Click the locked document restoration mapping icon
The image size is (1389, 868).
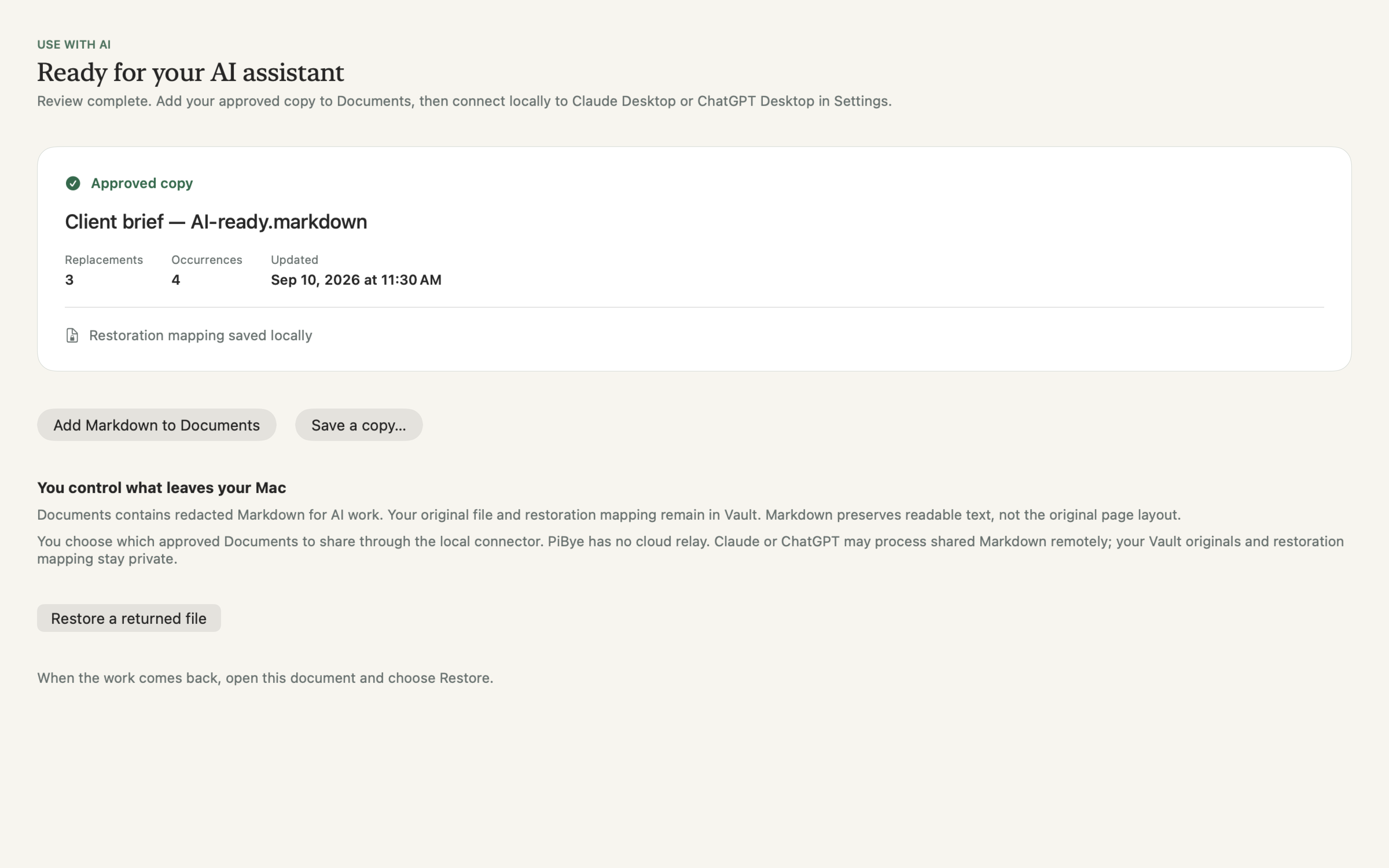coord(72,335)
